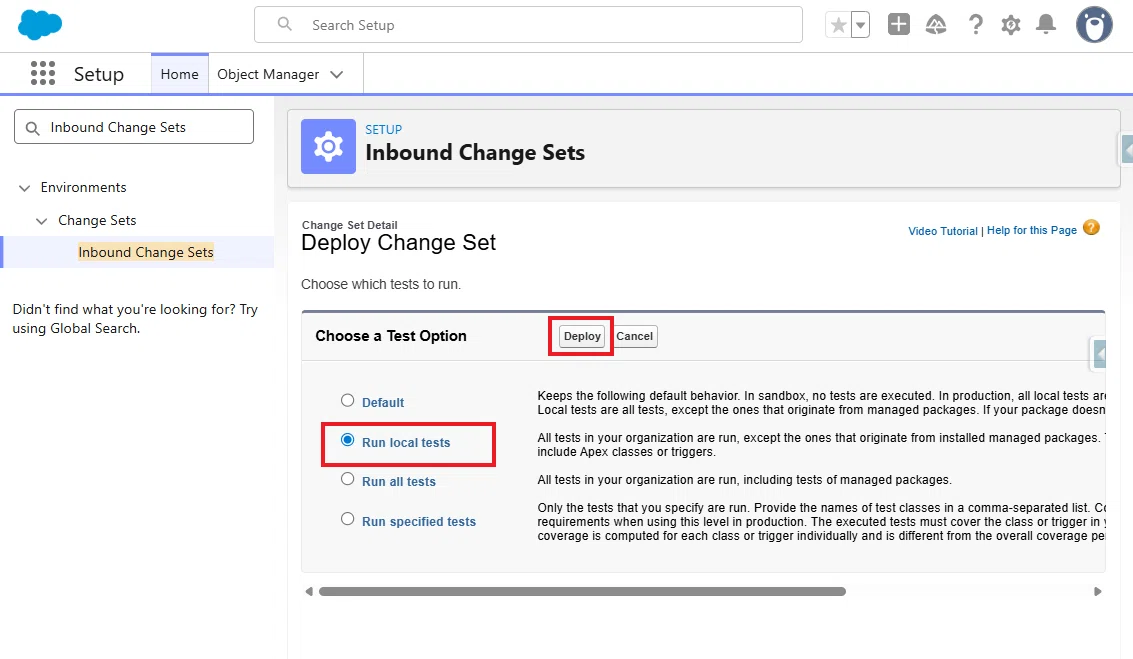Click the Cancel button
This screenshot has height=659, width=1133.
[634, 336]
